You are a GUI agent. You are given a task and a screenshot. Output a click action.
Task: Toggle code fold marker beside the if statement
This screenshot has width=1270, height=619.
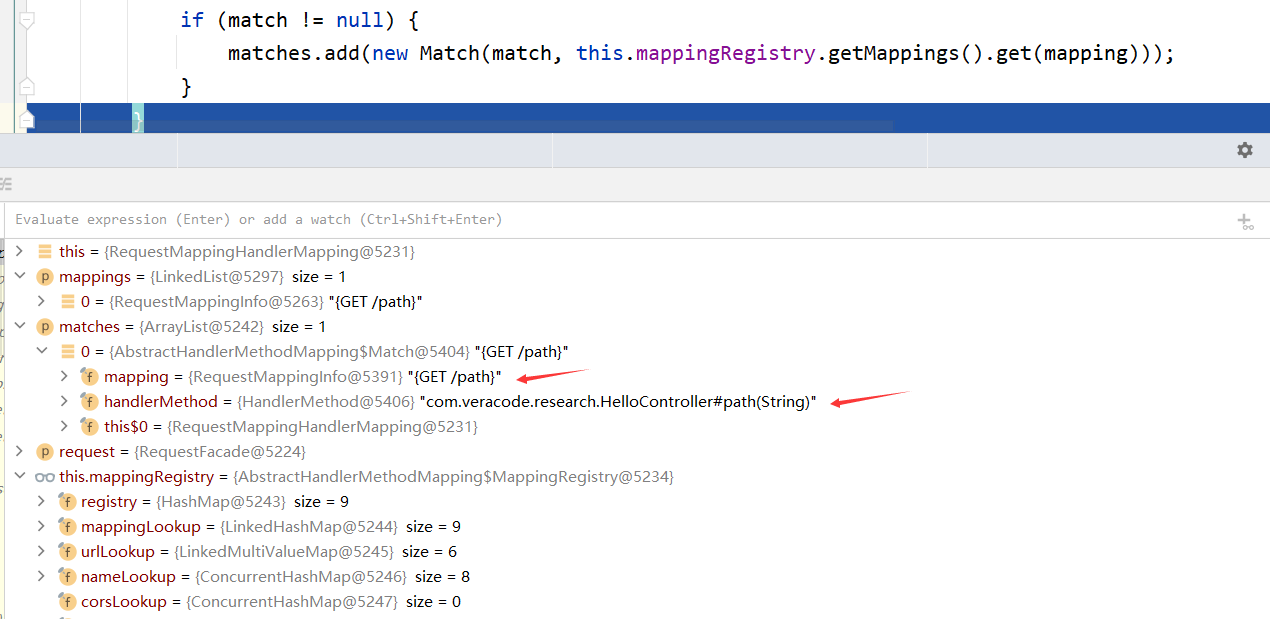(x=26, y=20)
